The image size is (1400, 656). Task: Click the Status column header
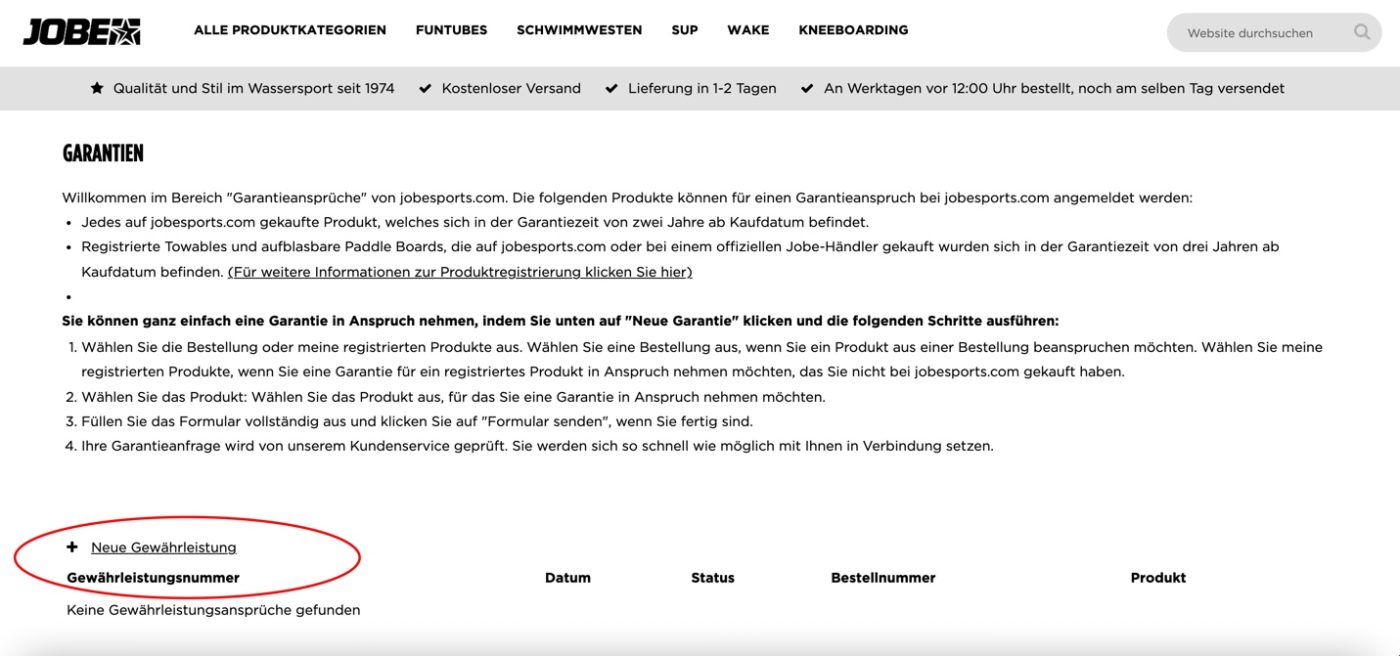[x=713, y=578]
